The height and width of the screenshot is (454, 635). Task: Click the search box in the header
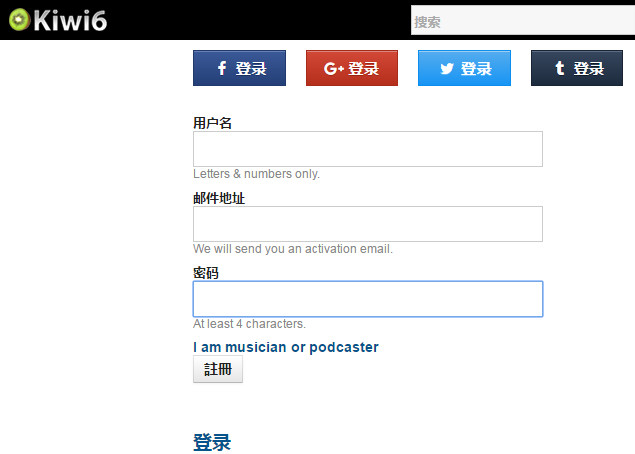(523, 20)
